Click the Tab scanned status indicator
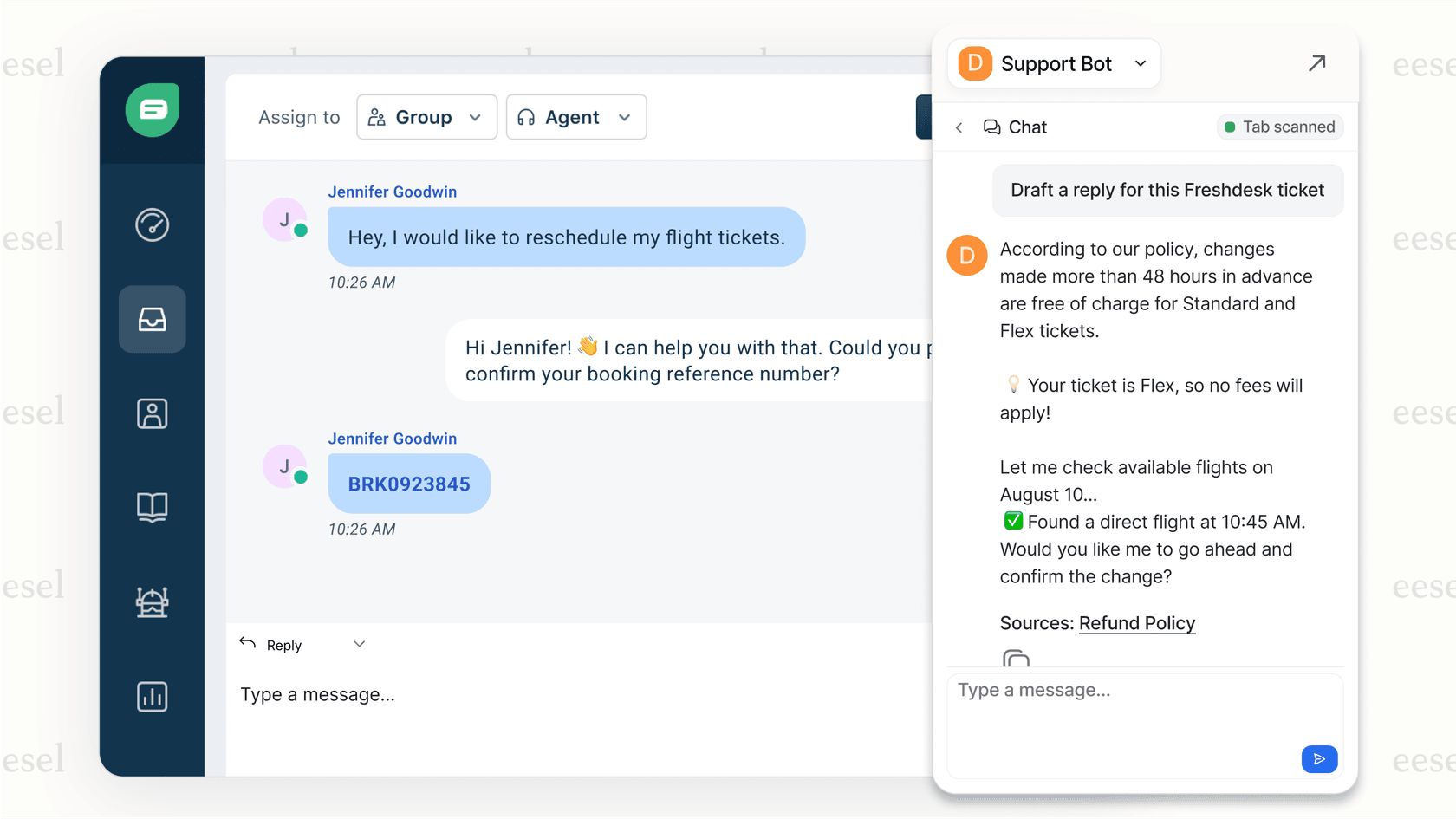Viewport: 1456px width, 819px height. pos(1279,127)
